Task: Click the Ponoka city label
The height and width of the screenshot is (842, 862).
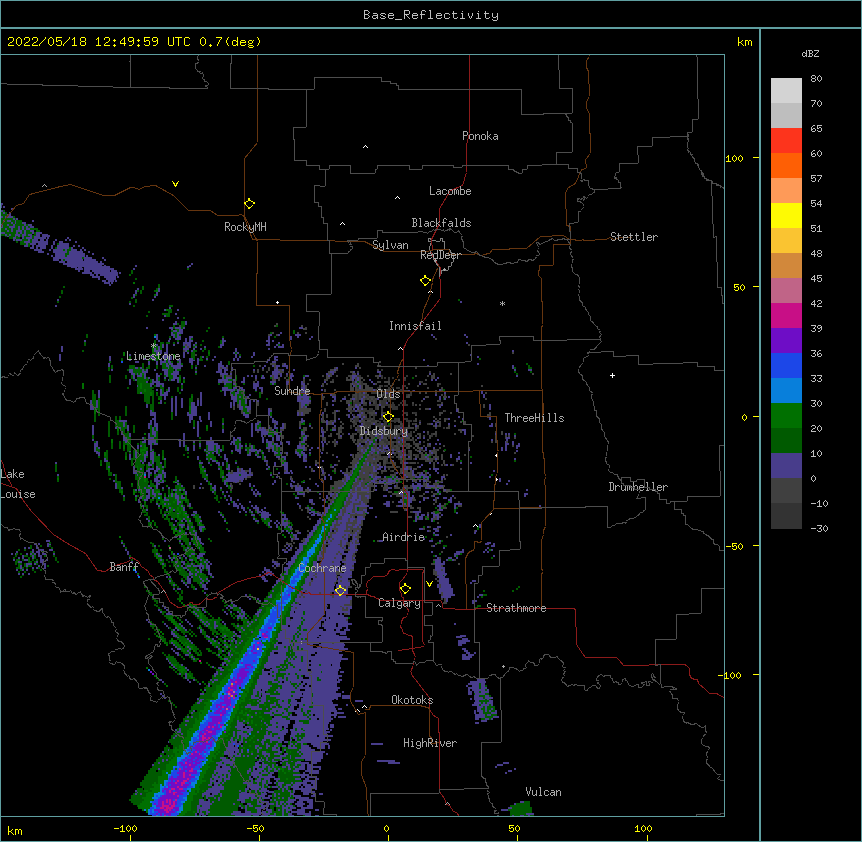Action: pos(480,136)
